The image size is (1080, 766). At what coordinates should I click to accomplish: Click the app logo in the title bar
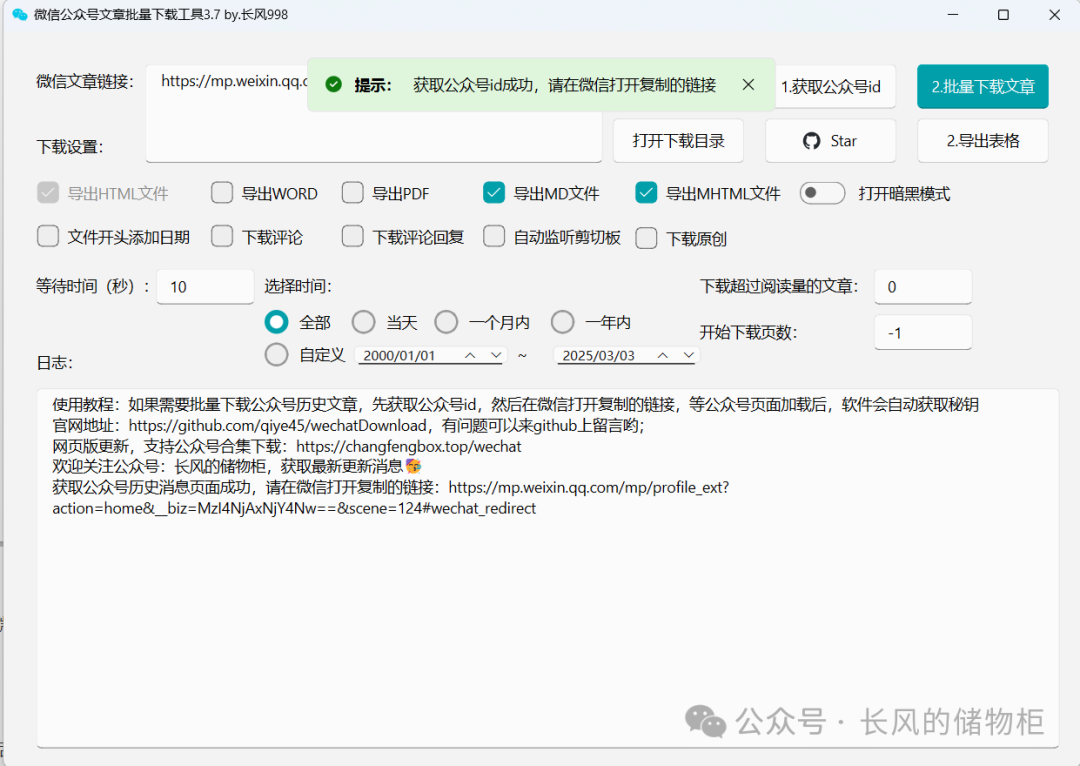point(20,15)
